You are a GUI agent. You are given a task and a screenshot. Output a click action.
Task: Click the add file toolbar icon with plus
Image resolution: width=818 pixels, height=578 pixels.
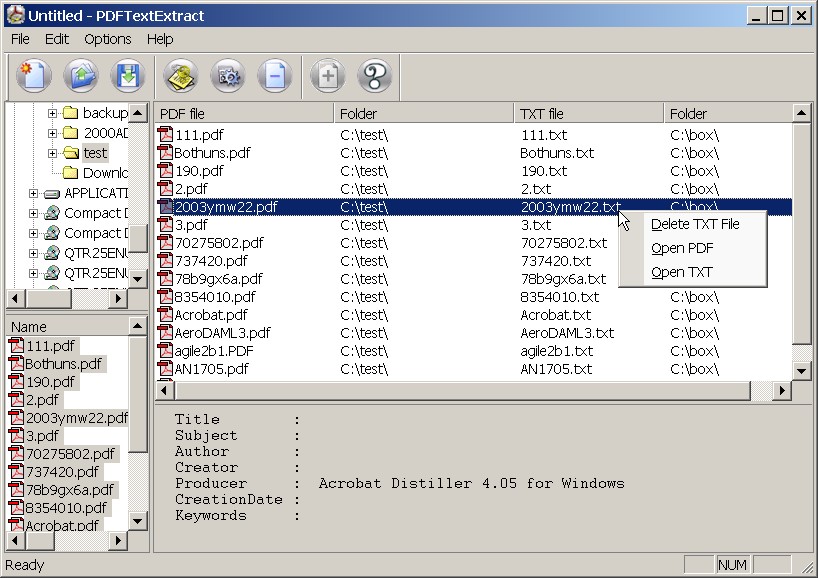point(328,76)
